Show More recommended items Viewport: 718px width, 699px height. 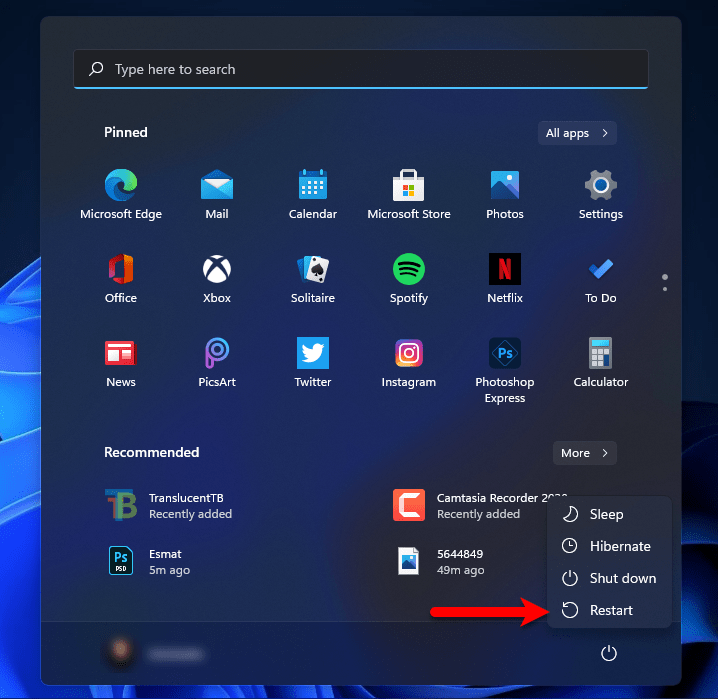tap(584, 453)
